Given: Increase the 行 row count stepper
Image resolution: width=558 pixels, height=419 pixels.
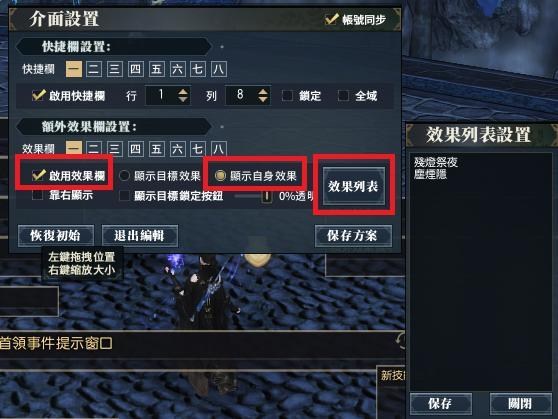Looking at the screenshot, I should [x=183, y=91].
